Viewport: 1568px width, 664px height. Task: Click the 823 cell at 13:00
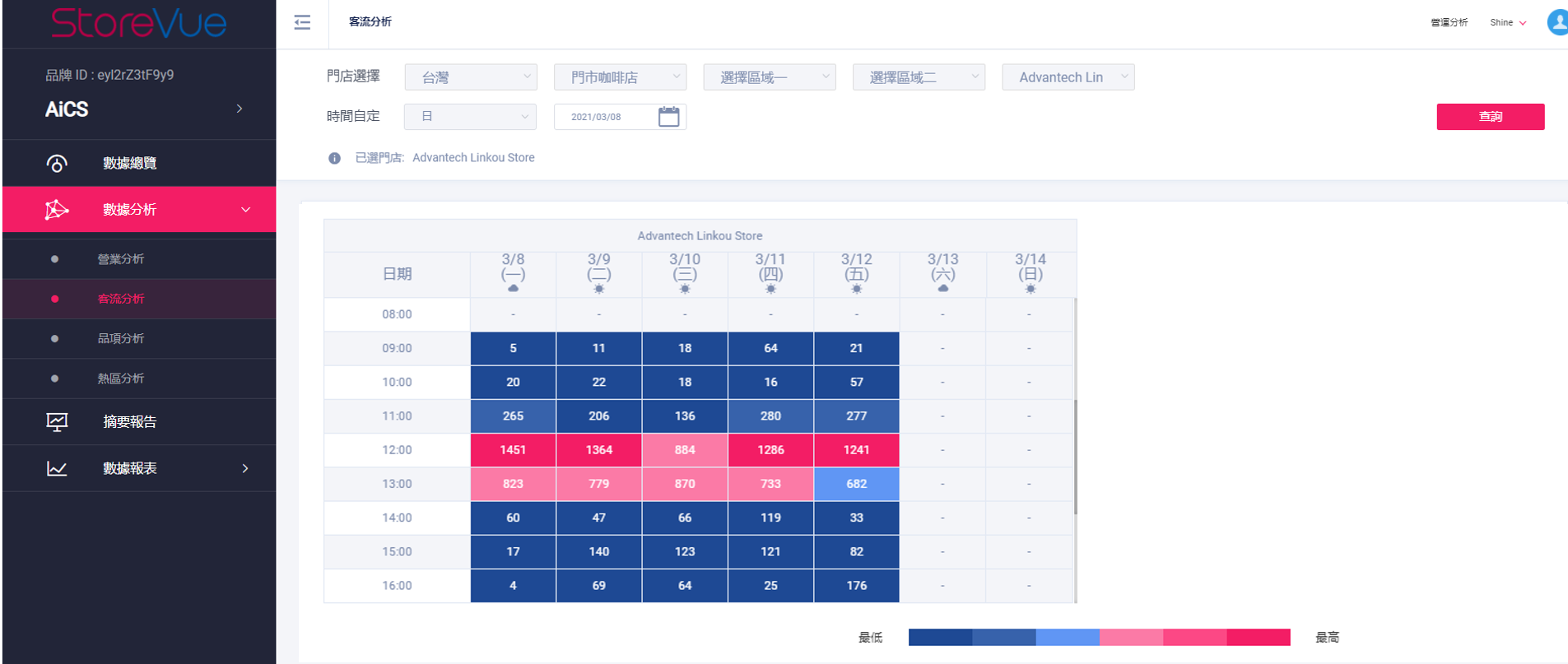coord(513,484)
